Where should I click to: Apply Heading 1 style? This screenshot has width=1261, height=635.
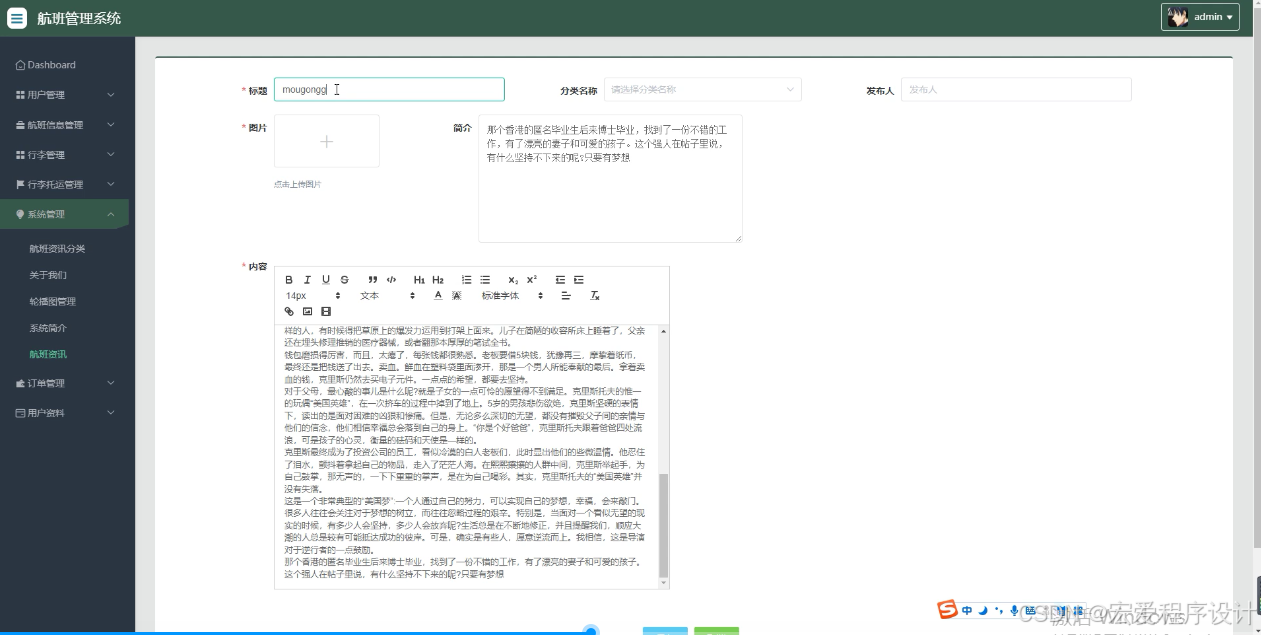(419, 280)
